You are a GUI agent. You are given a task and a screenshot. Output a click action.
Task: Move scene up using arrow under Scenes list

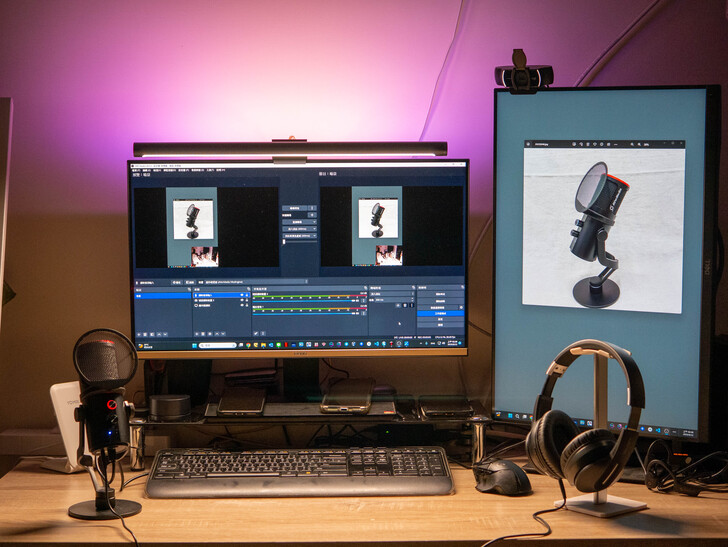pyautogui.click(x=159, y=334)
